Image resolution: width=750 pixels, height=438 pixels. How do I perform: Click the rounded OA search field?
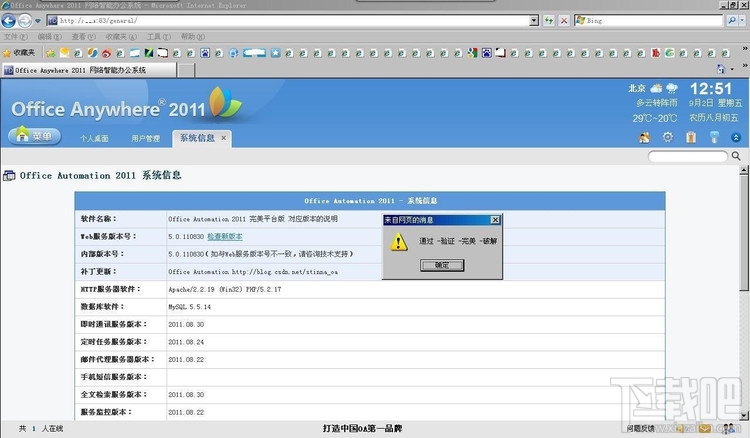688,156
